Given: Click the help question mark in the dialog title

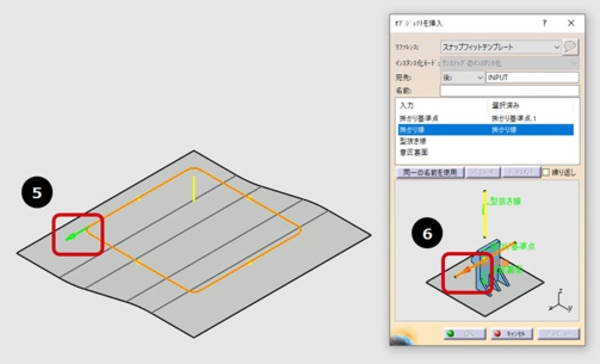Looking at the screenshot, I should [545, 23].
